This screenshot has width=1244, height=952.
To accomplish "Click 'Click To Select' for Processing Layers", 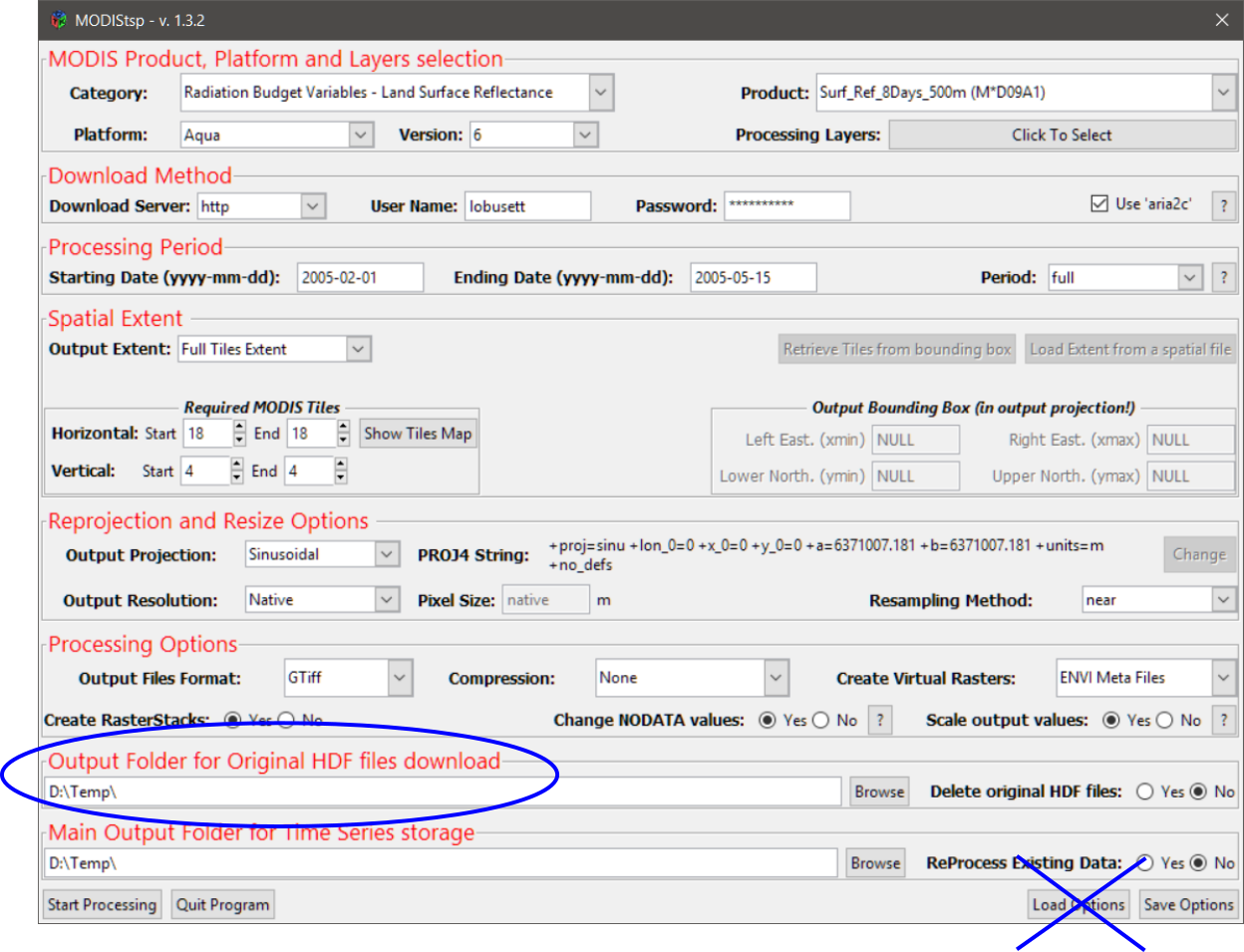I will pos(1062,135).
